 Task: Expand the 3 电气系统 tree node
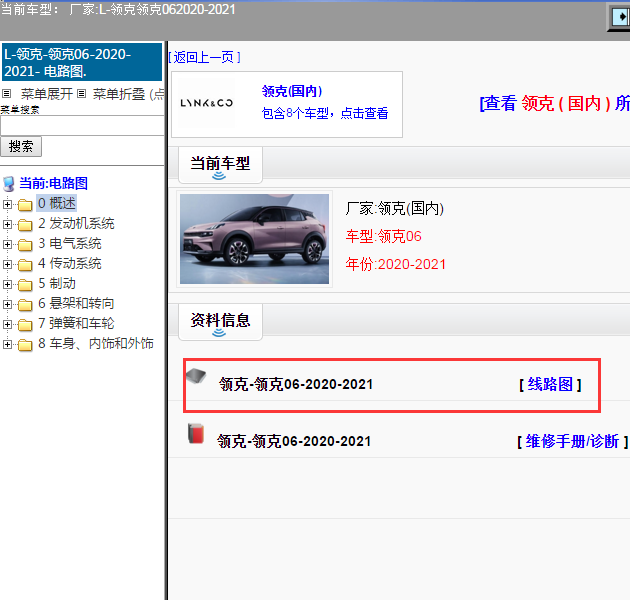7,244
